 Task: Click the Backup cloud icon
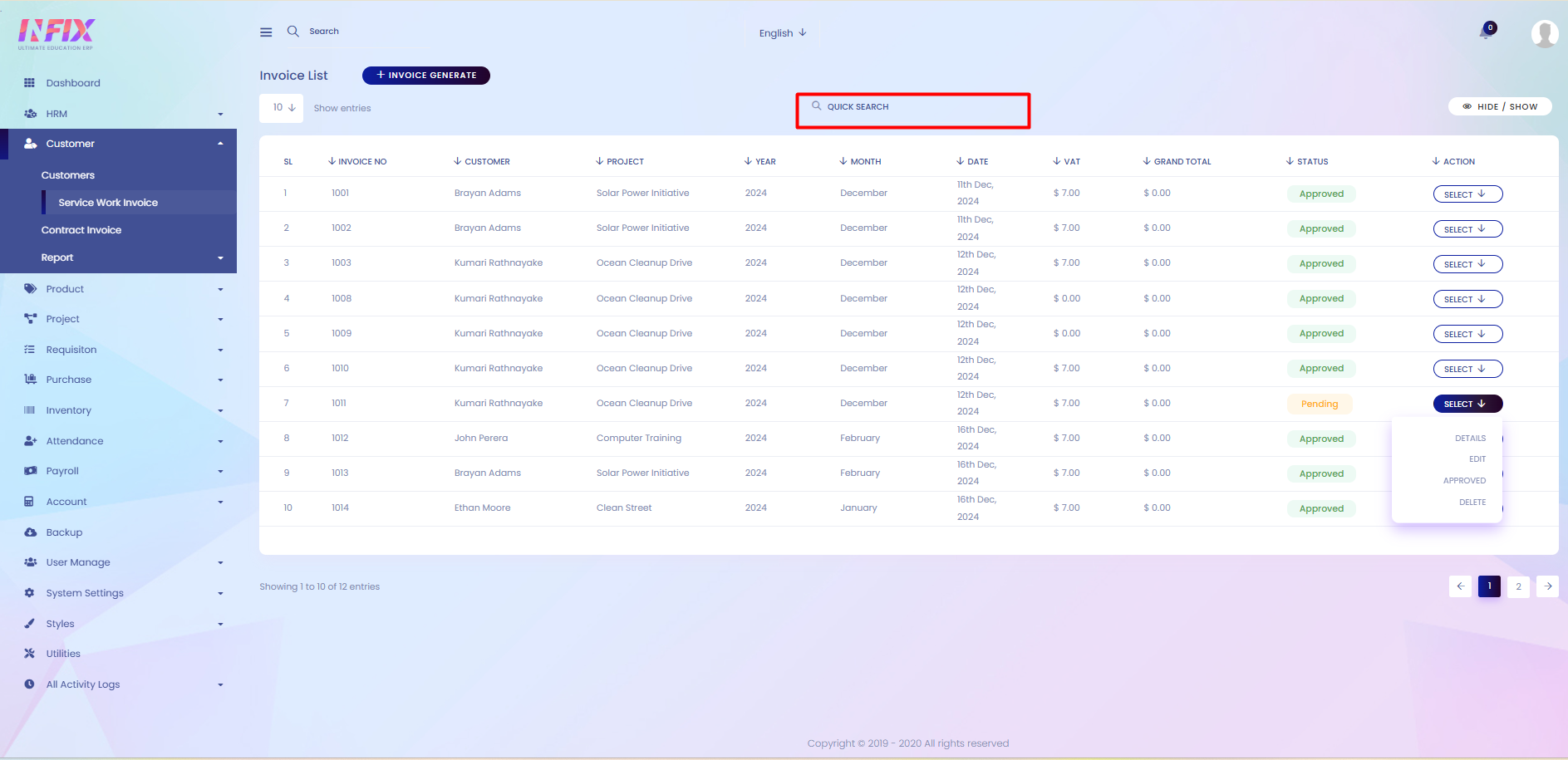tap(30, 532)
